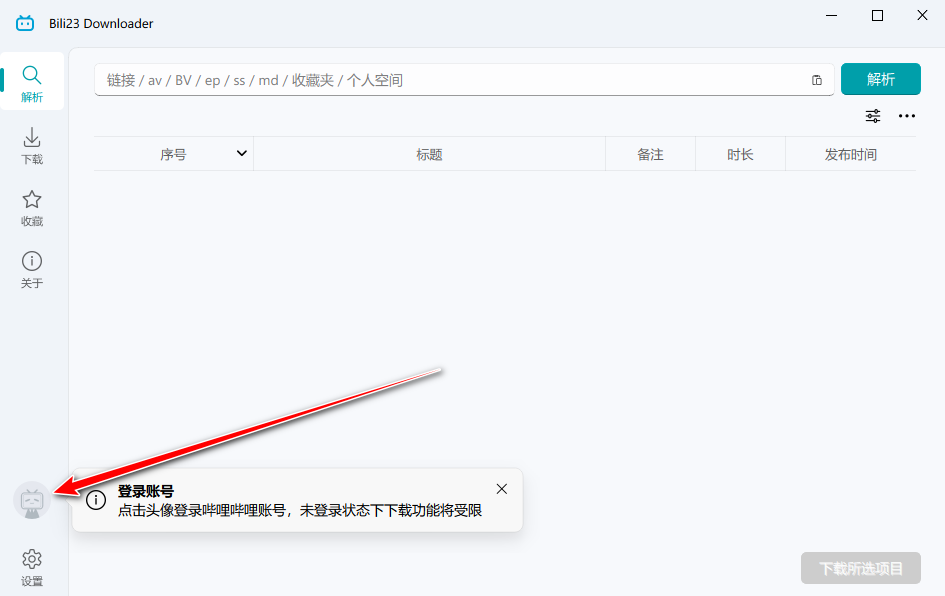Screen dimensions: 945x596
Task: Open parse options sliders icon
Action: (x=873, y=116)
